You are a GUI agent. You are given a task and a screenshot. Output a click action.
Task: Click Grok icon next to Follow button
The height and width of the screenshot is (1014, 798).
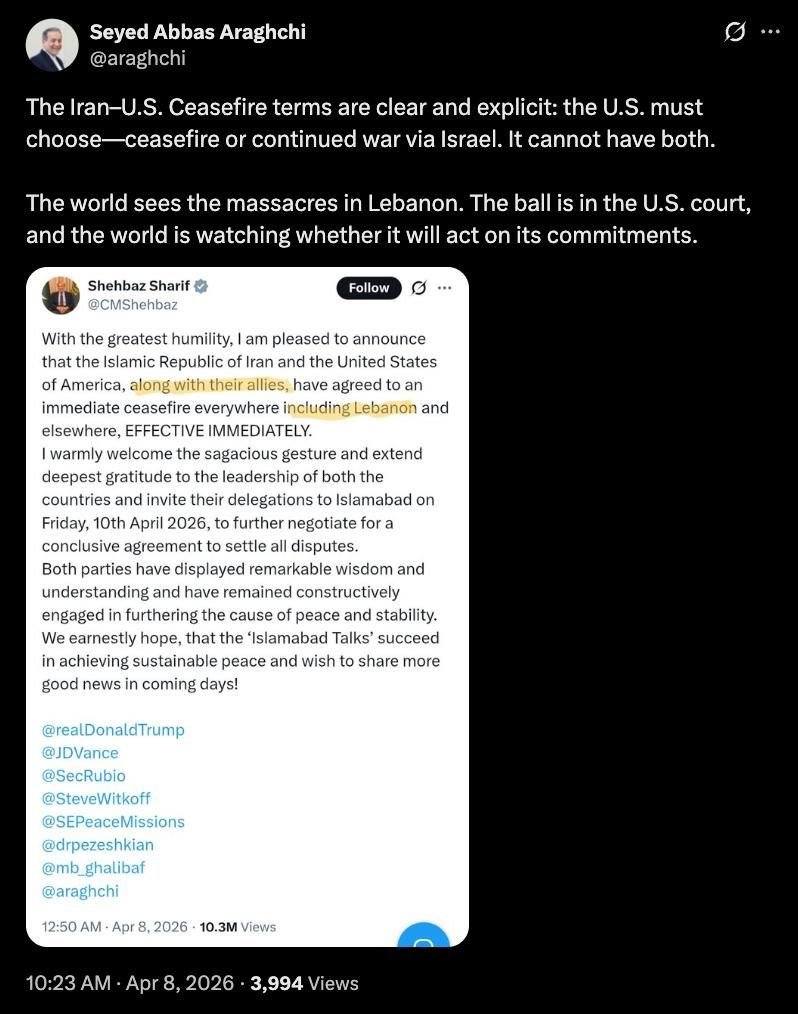pyautogui.click(x=420, y=288)
